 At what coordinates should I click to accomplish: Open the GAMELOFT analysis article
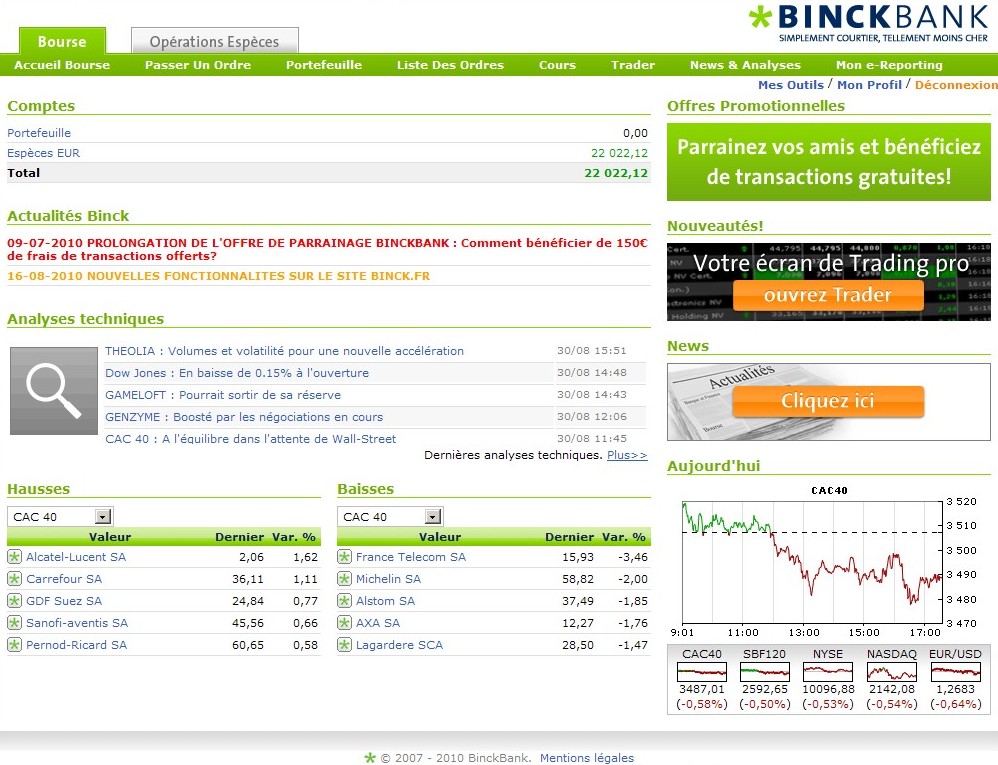click(223, 395)
